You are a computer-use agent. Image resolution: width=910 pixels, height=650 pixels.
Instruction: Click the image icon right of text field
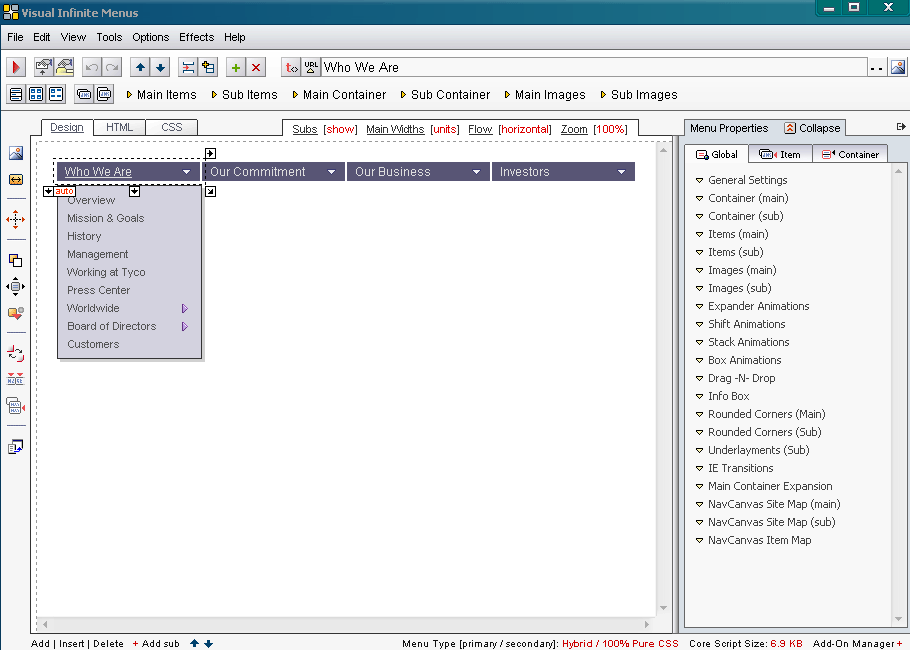898,67
